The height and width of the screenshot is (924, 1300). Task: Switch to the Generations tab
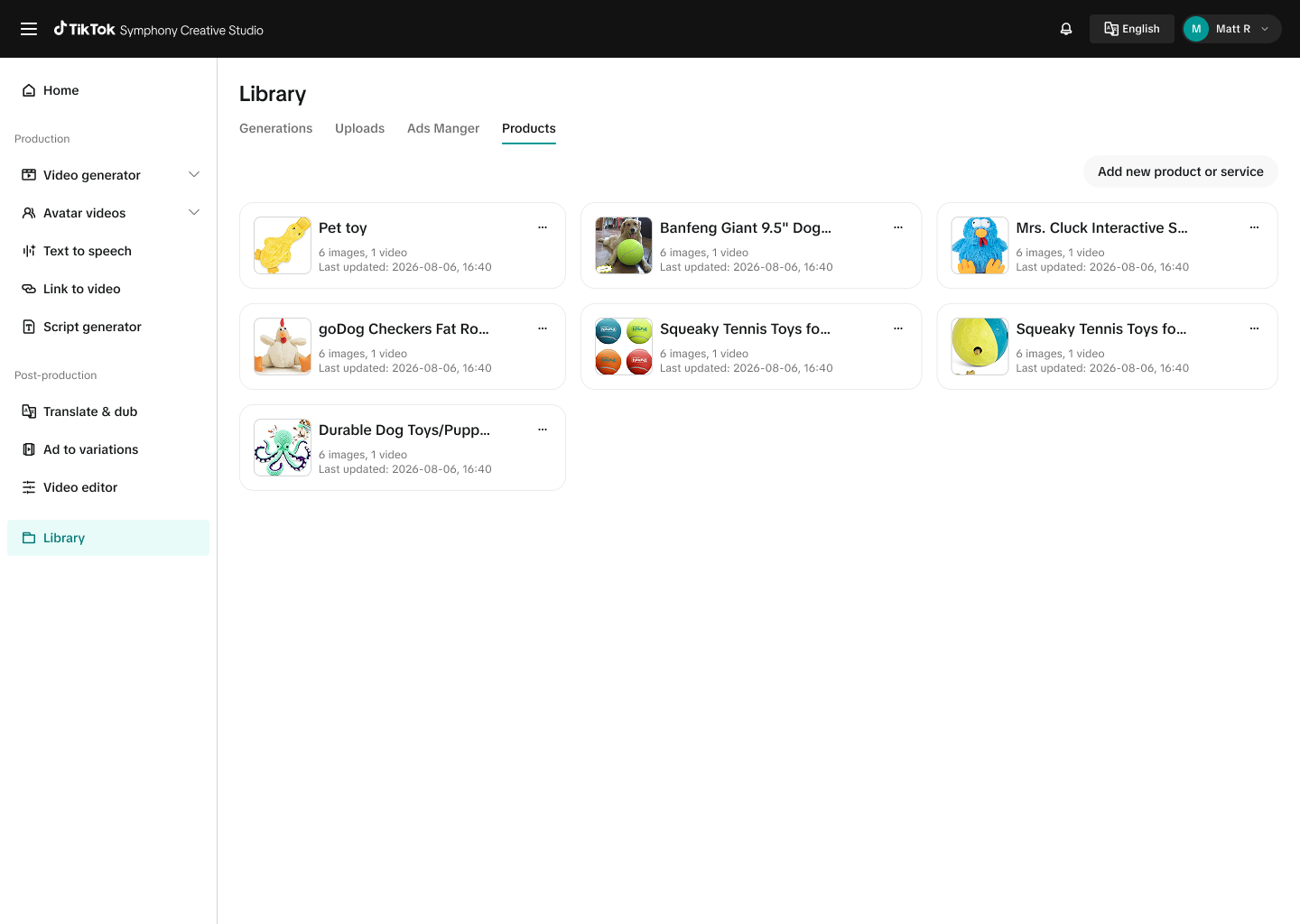276,128
